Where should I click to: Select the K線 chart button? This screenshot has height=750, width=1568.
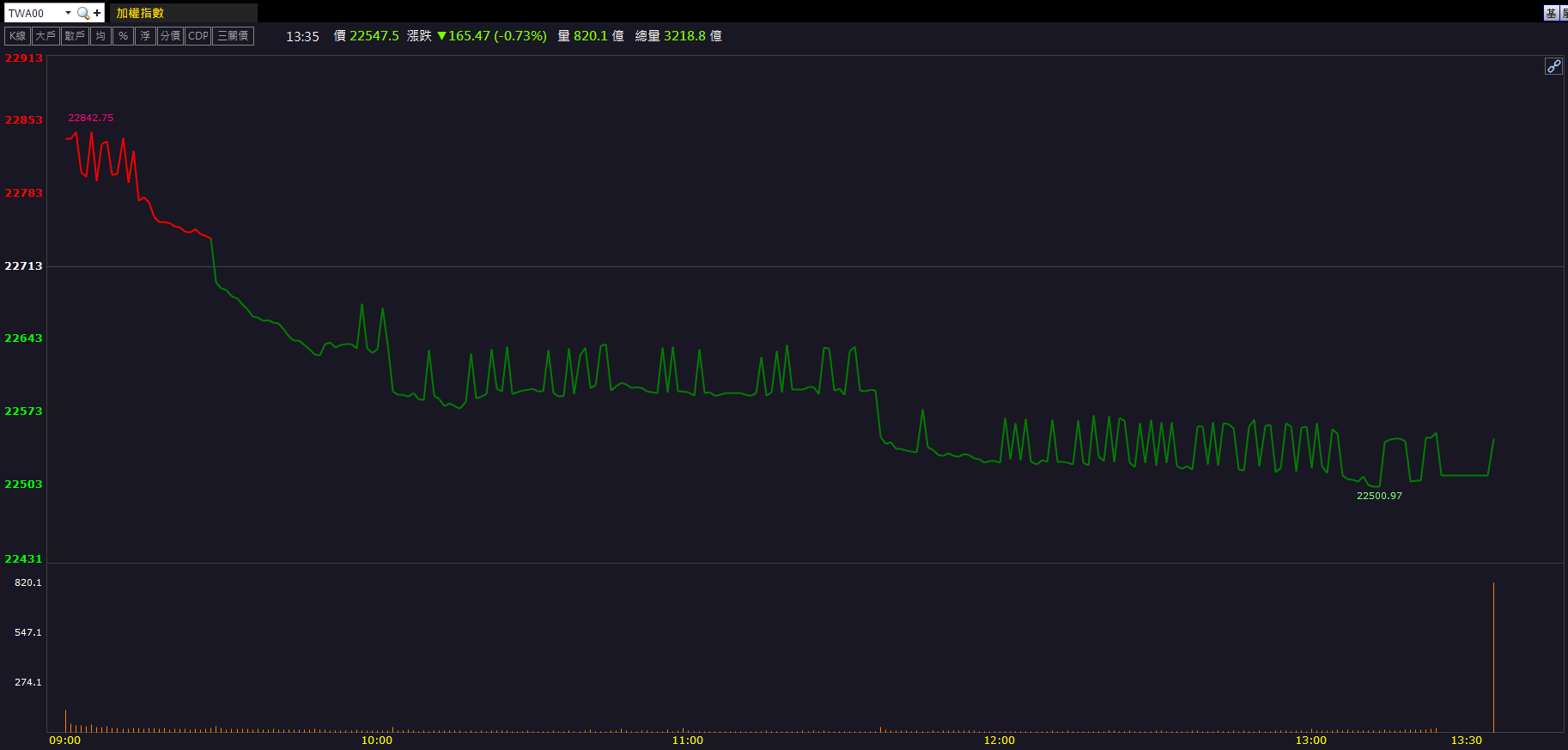tap(18, 36)
